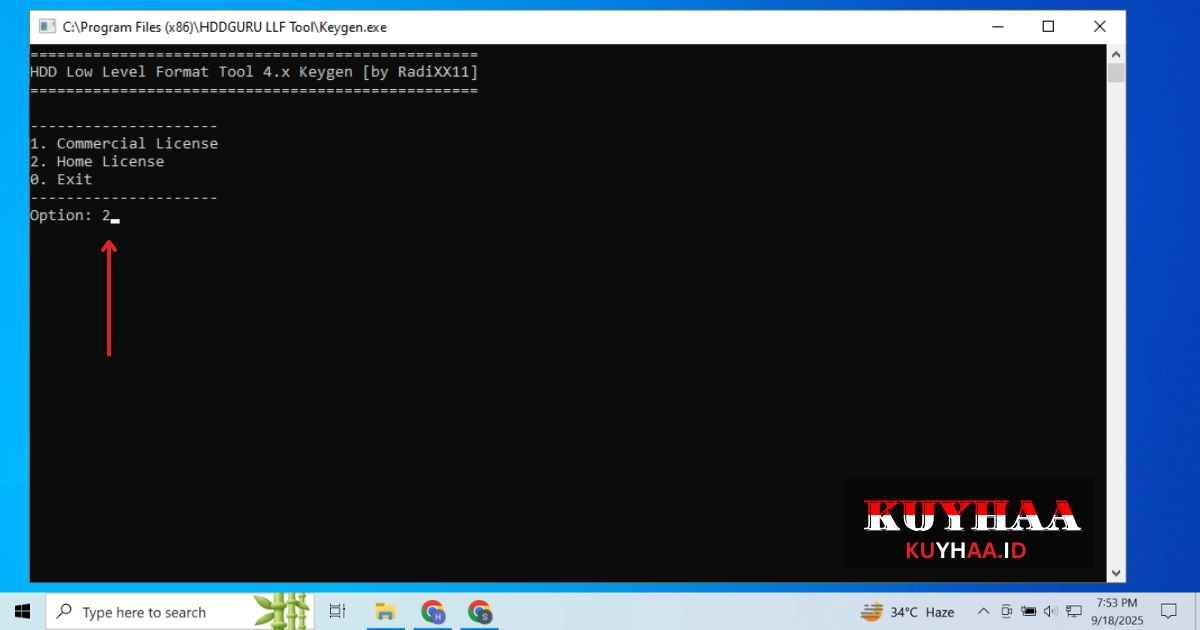The width and height of the screenshot is (1200, 630).
Task: Open File Explorer from the taskbar
Action: (384, 611)
